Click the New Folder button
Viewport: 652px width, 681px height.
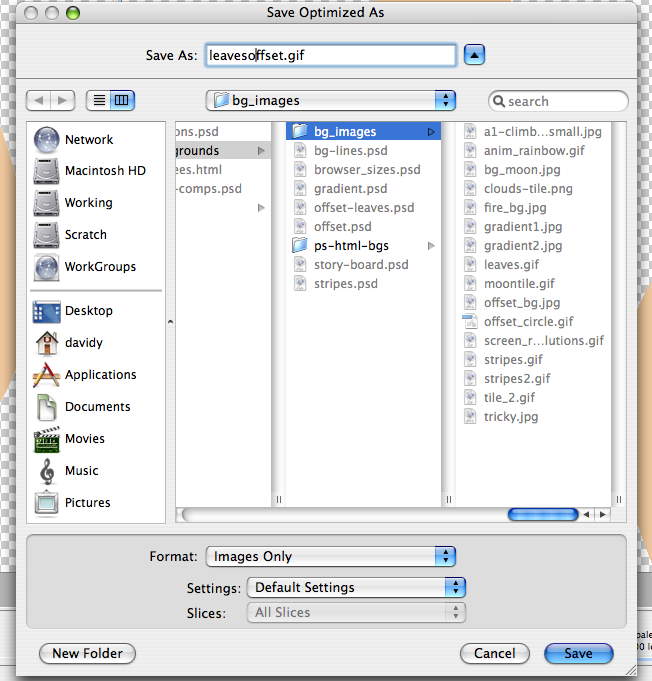[87, 653]
